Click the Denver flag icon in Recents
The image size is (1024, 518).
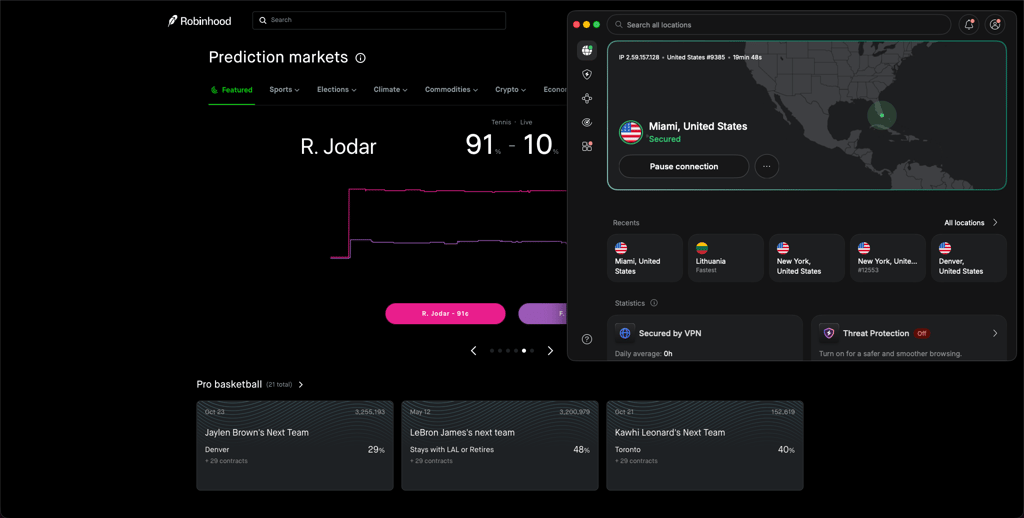945,248
